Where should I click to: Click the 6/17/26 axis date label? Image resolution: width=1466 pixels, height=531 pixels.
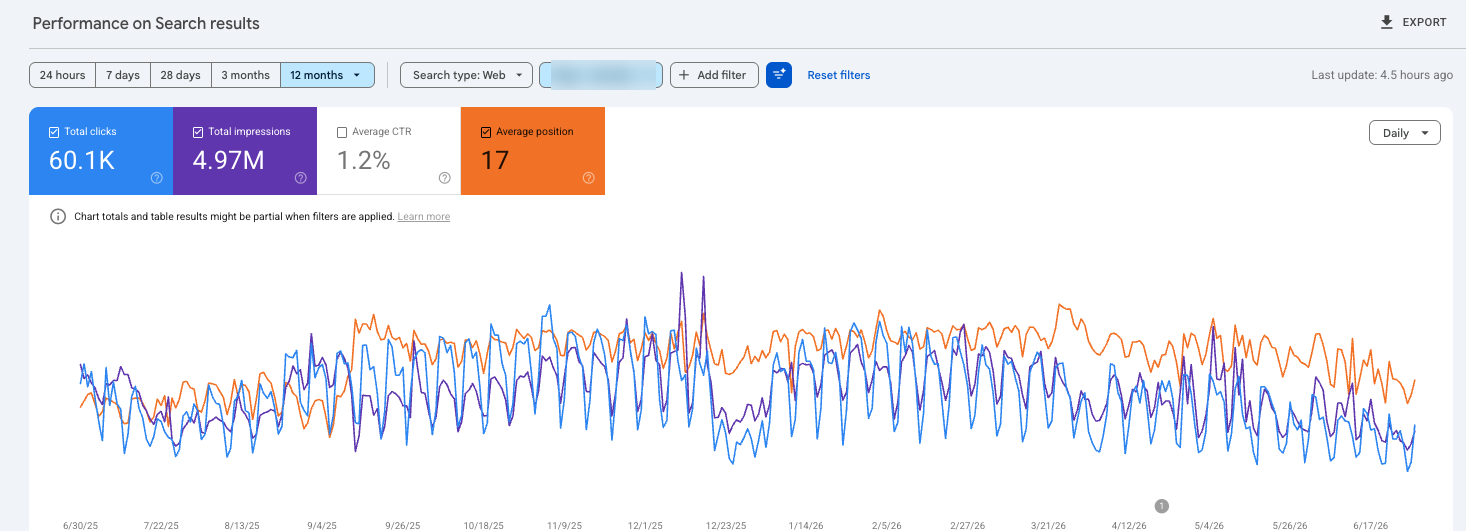[x=1369, y=525]
